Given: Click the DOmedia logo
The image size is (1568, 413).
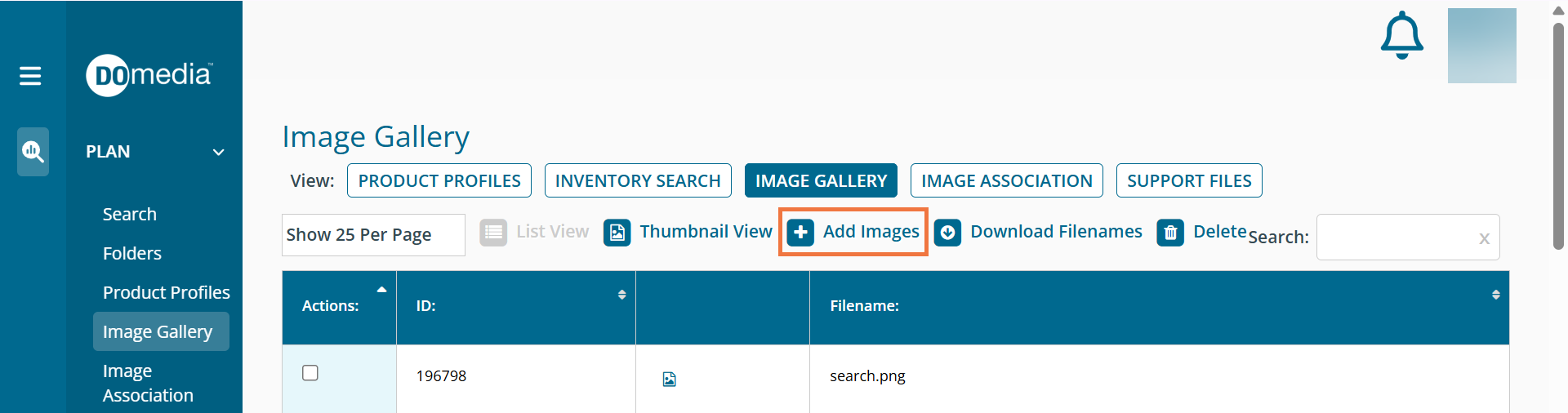Looking at the screenshot, I should [x=149, y=75].
